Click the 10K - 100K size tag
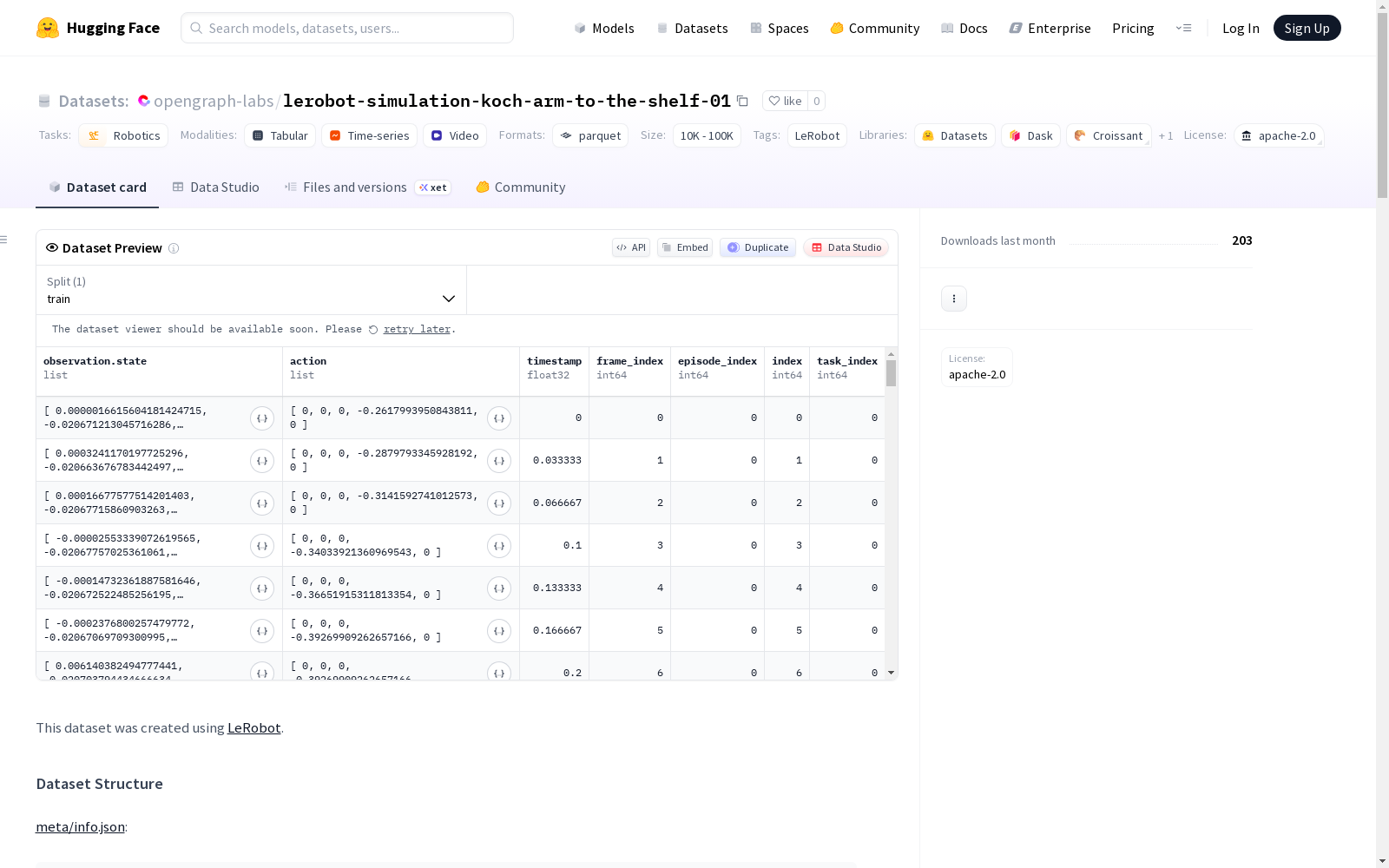 (x=707, y=135)
